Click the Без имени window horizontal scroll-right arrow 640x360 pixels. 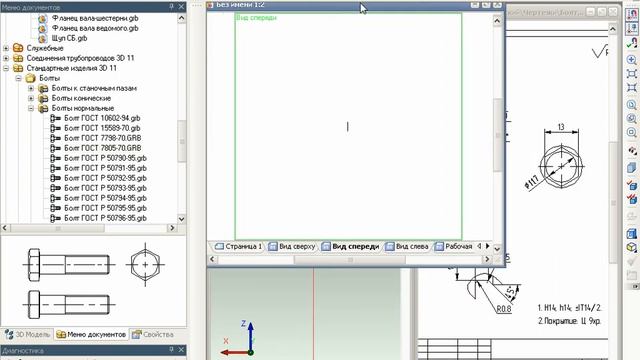pos(487,259)
